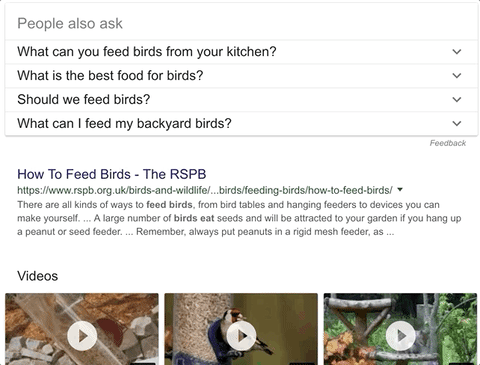Select question text 'What can you feed birds from your kitchen?'
This screenshot has height=365, width=480.
pyautogui.click(x=147, y=52)
